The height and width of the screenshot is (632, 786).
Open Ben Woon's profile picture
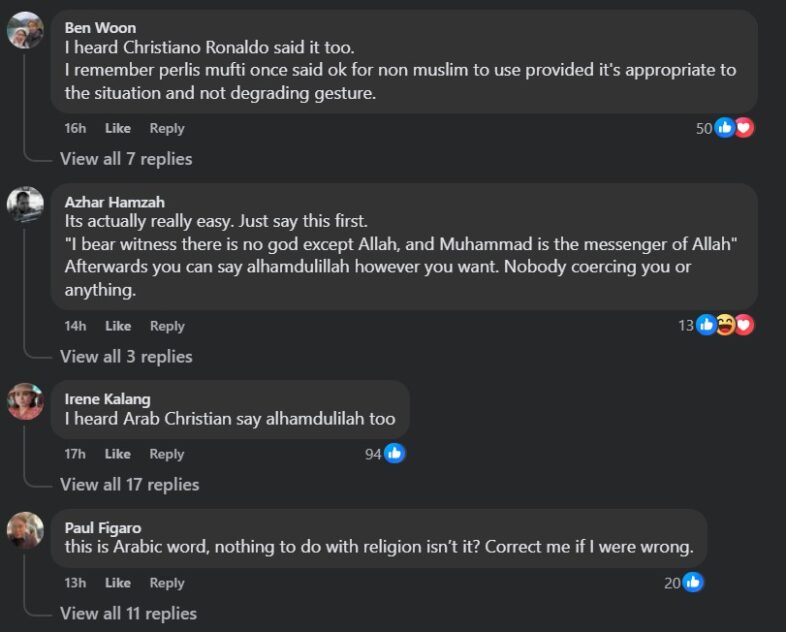click(25, 31)
